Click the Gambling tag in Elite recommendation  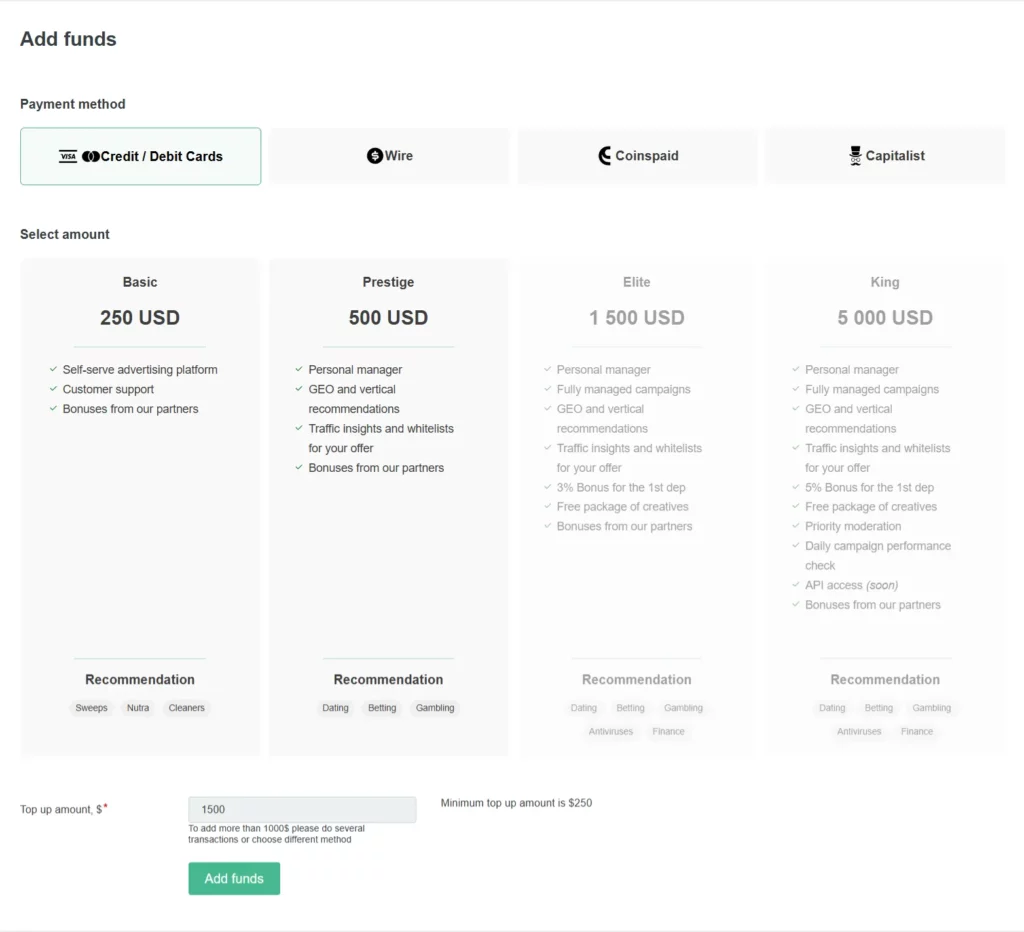click(684, 708)
